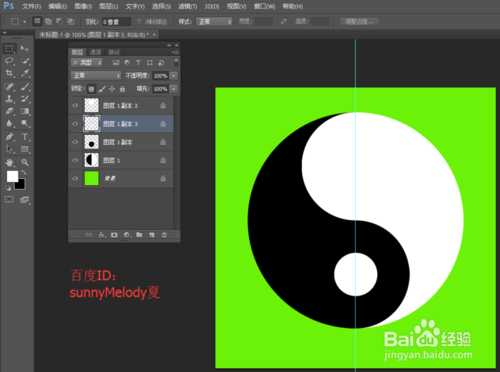Expand the layer fill slider arrow

(174, 89)
